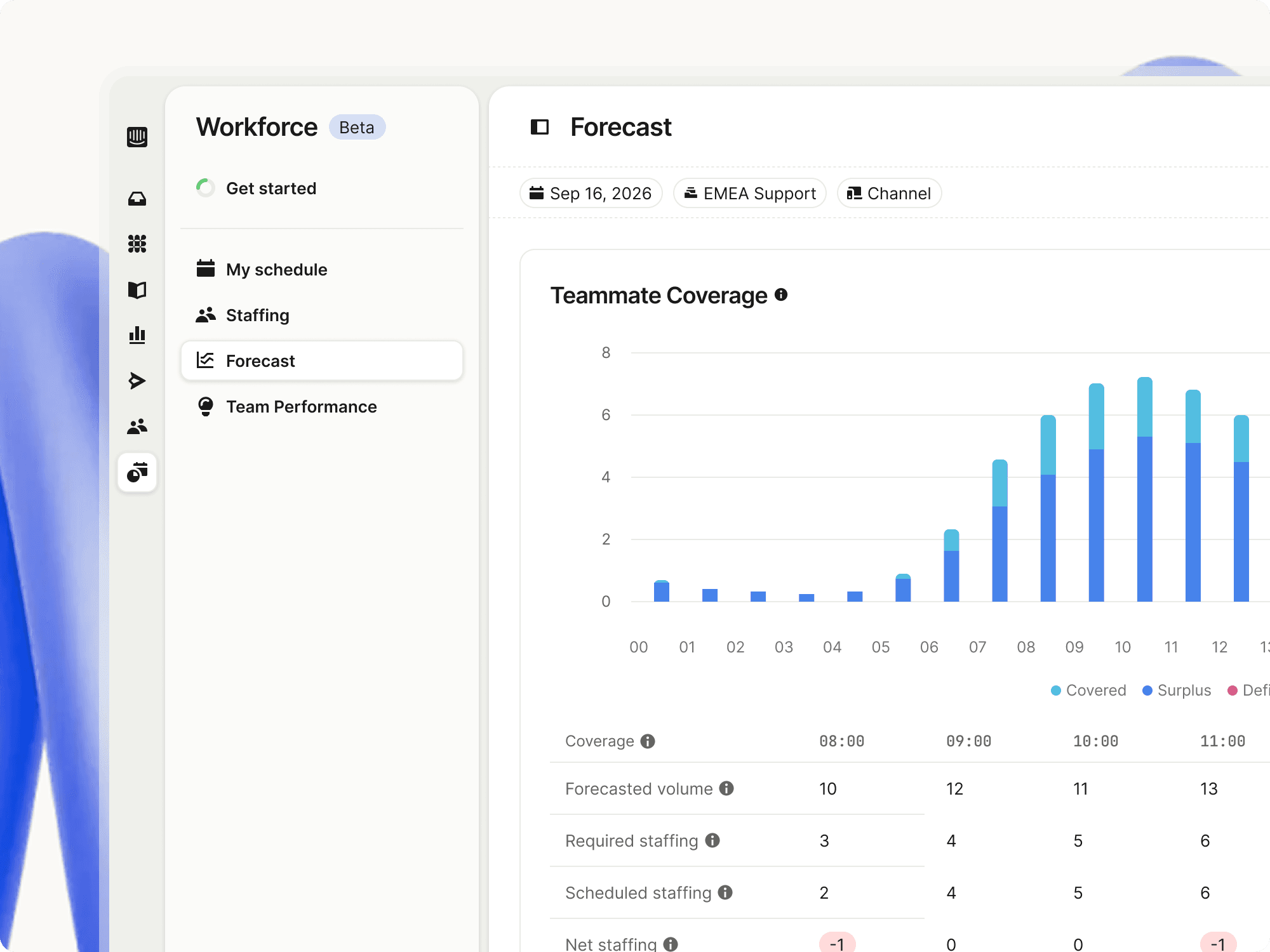This screenshot has height=952, width=1270.
Task: Toggle Surplus series in chart legend
Action: pos(1177,691)
